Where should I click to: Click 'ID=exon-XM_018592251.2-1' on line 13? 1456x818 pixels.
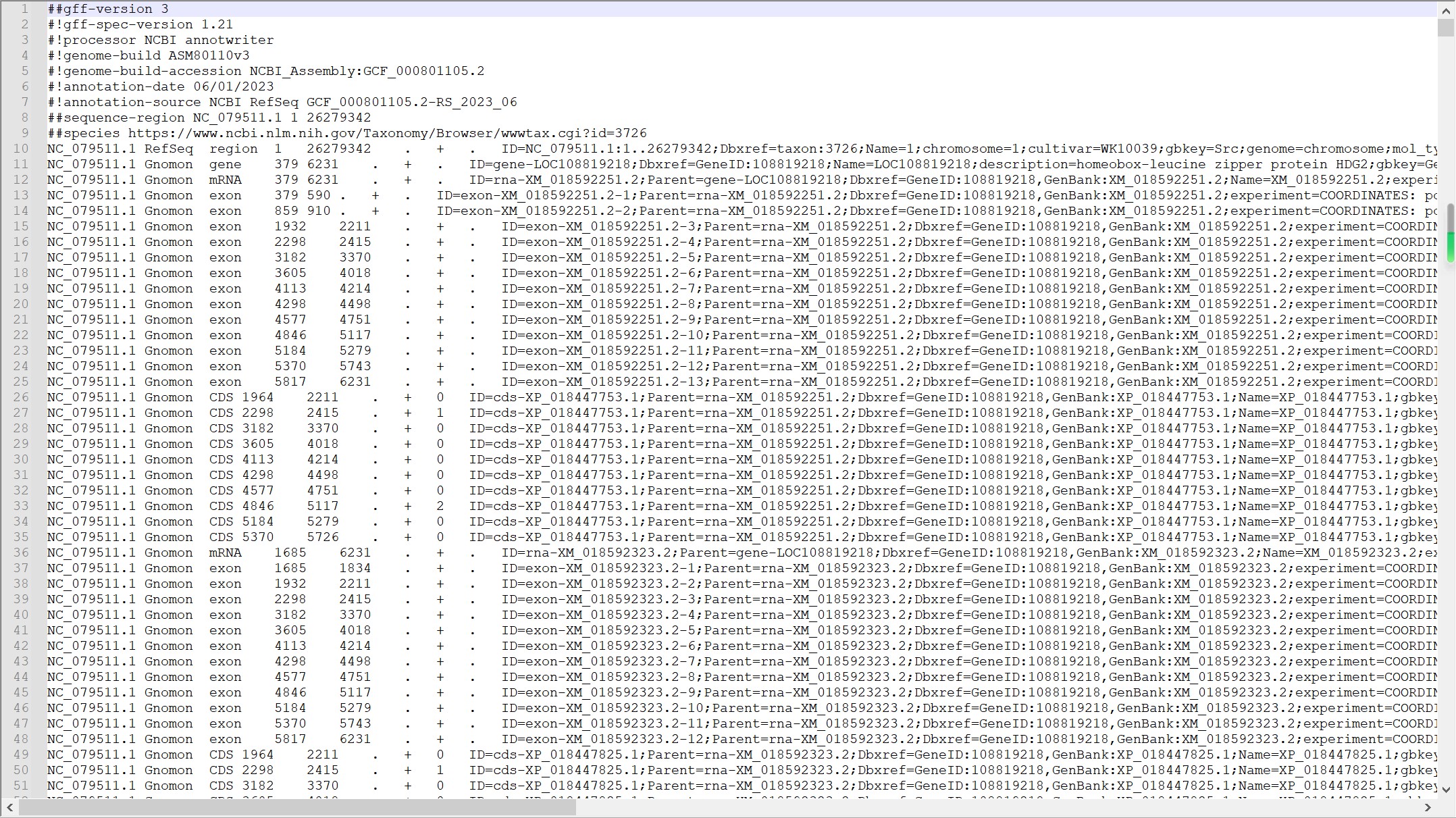(534, 195)
